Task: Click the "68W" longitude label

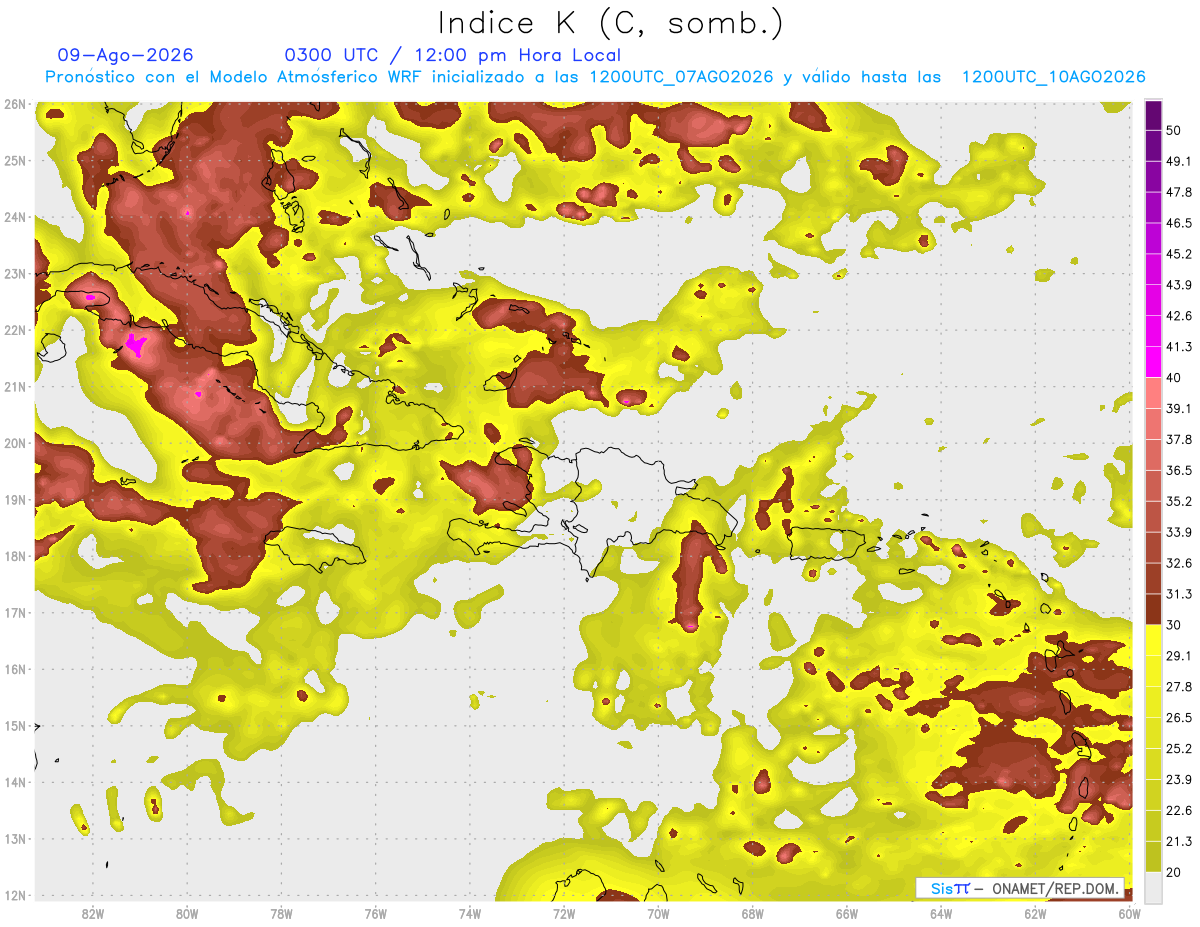Action: [x=753, y=913]
